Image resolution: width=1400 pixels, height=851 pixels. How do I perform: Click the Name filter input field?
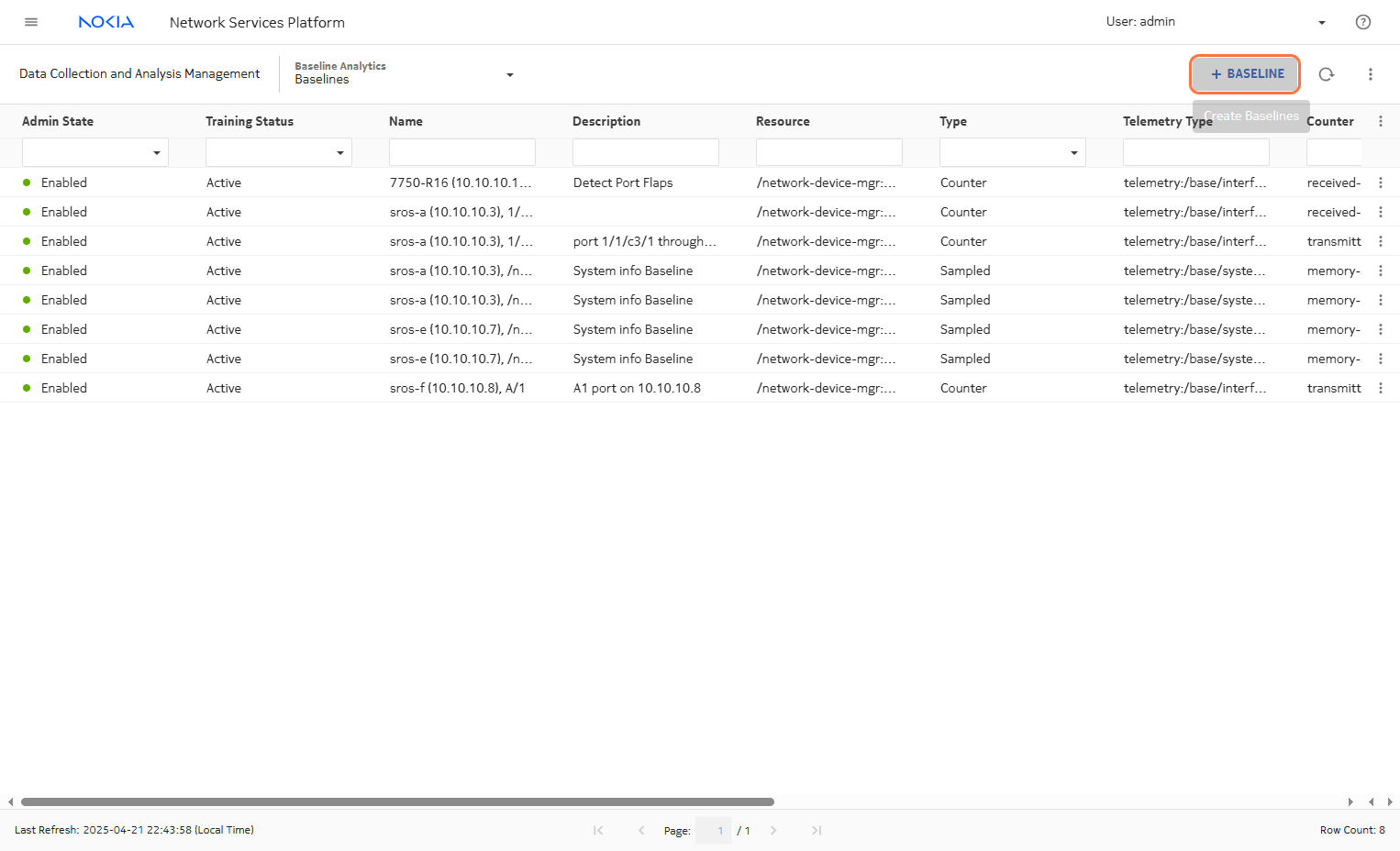tap(461, 152)
